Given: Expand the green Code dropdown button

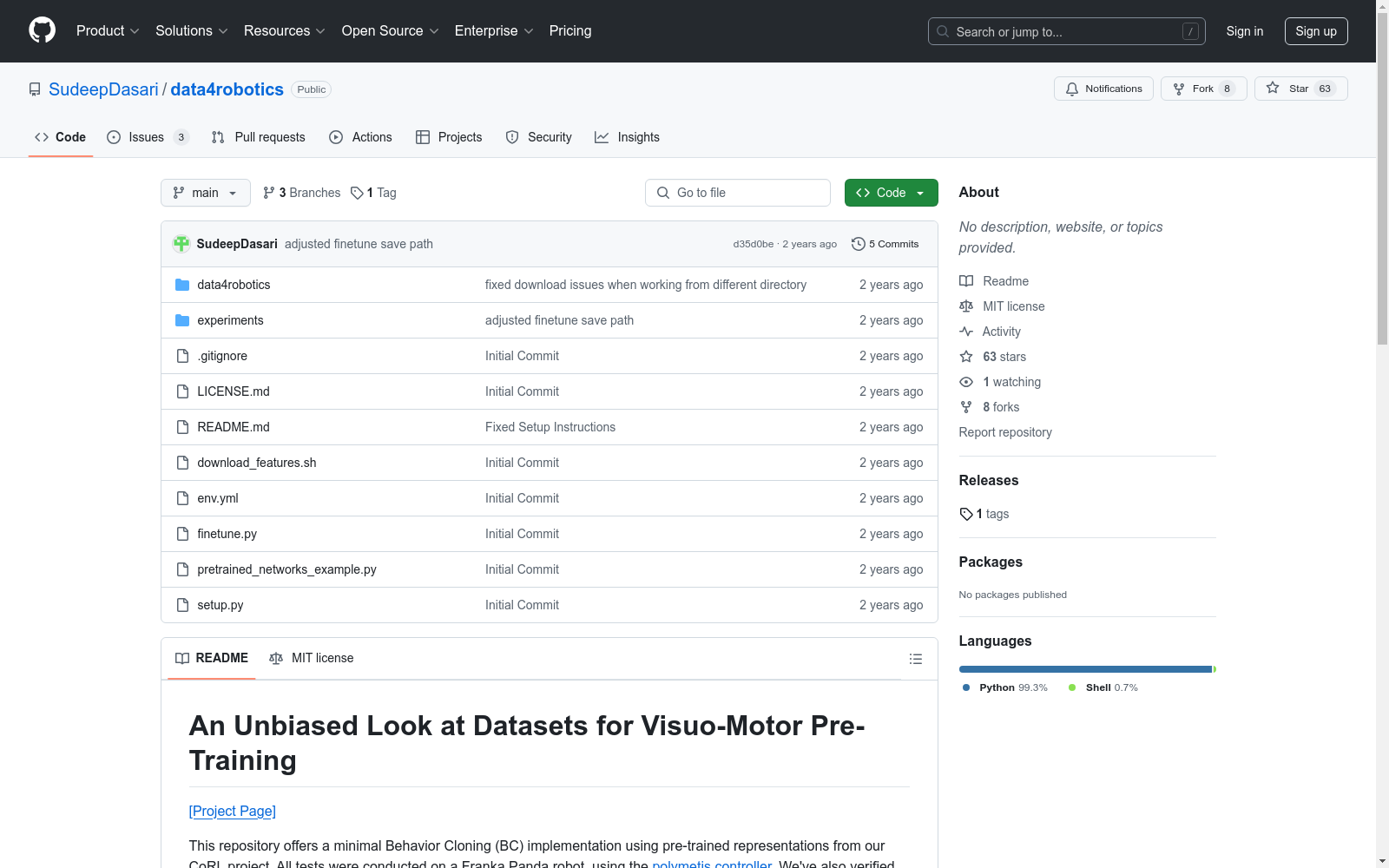Looking at the screenshot, I should coord(892,193).
